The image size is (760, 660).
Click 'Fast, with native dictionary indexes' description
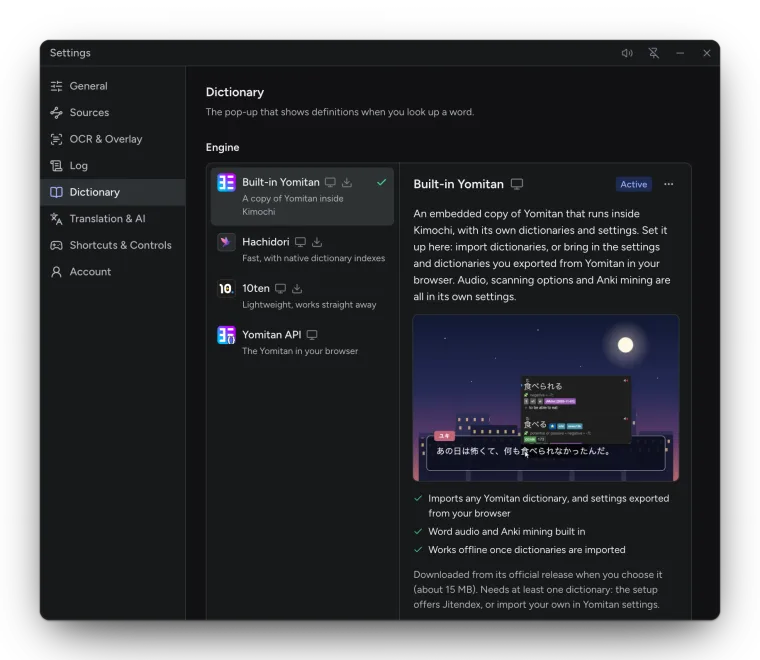314,258
